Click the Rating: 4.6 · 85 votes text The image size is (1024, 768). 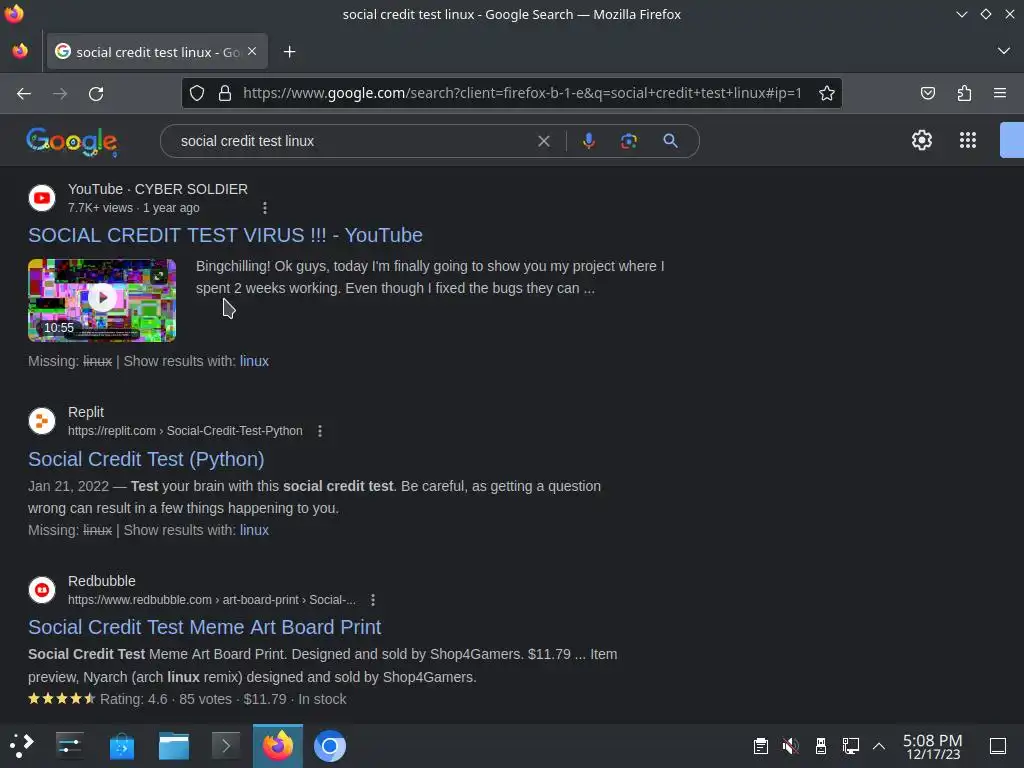(166, 699)
